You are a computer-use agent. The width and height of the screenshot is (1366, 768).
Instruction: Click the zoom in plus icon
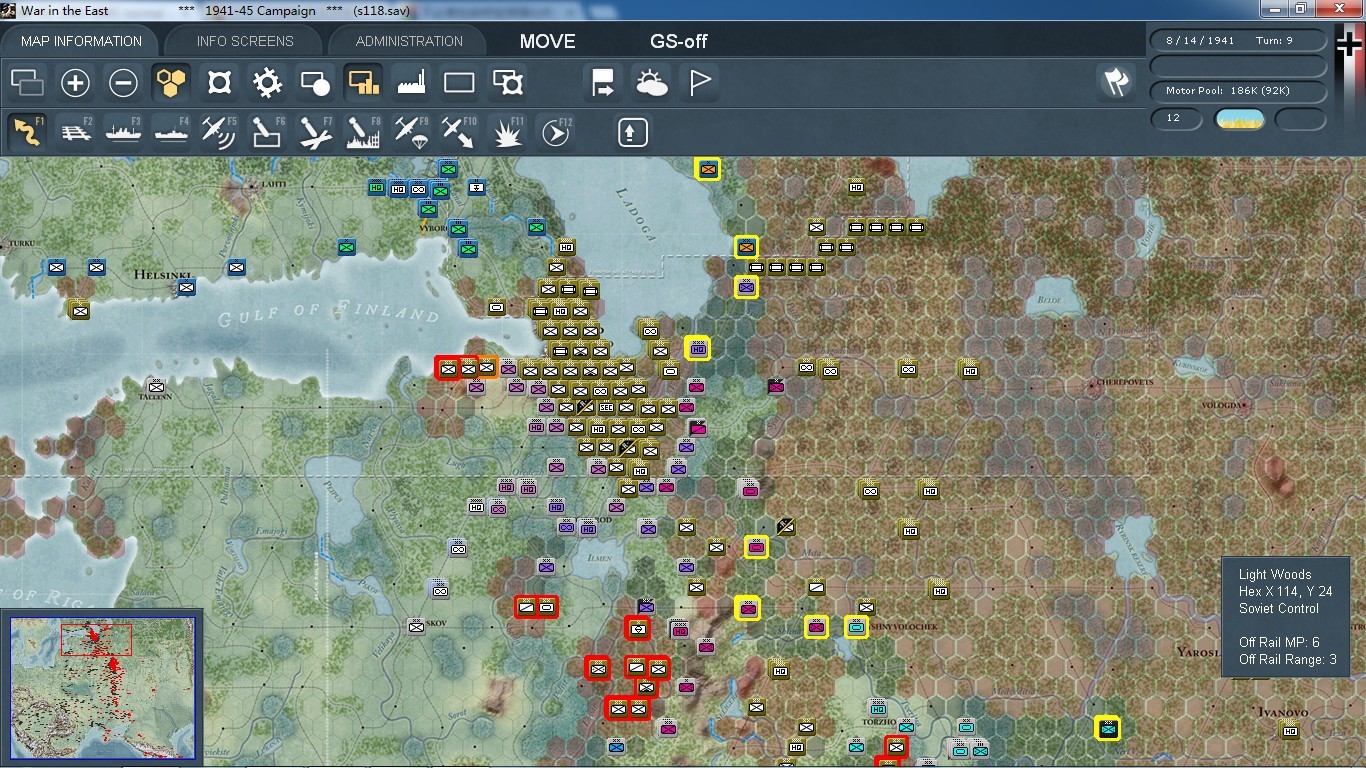click(x=75, y=83)
